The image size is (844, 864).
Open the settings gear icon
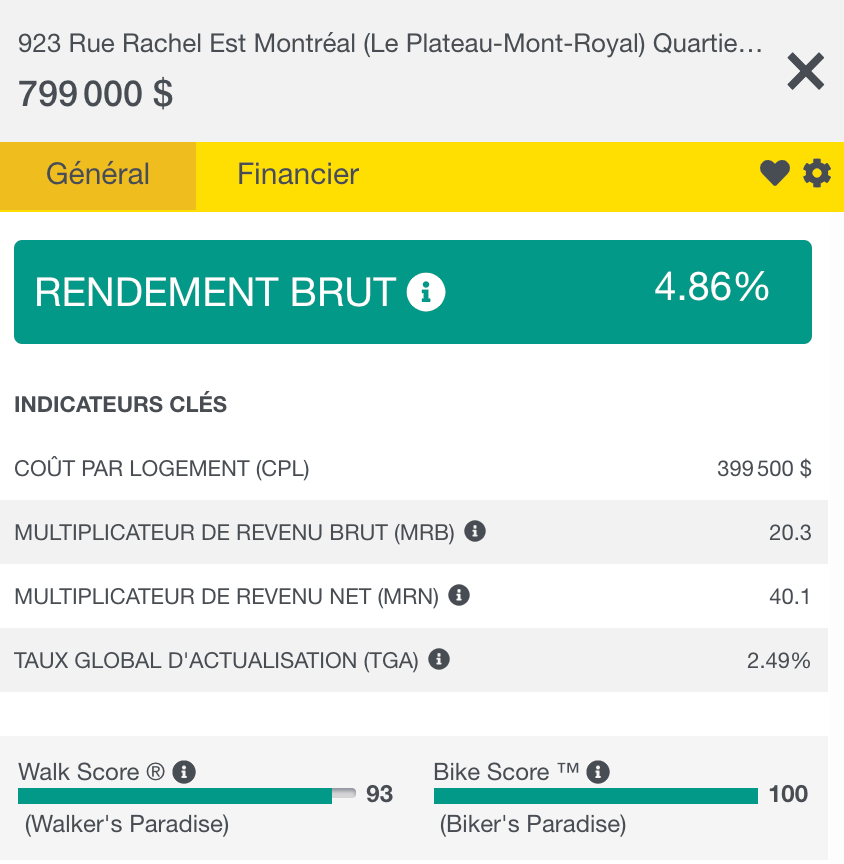click(817, 174)
